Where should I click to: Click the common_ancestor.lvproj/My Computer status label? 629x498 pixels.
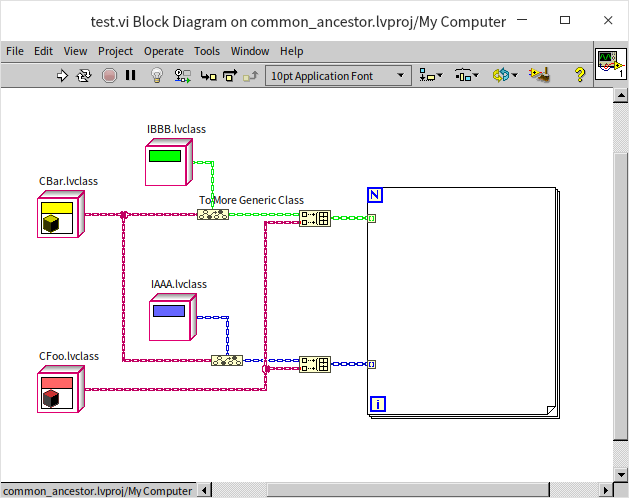[x=97, y=490]
